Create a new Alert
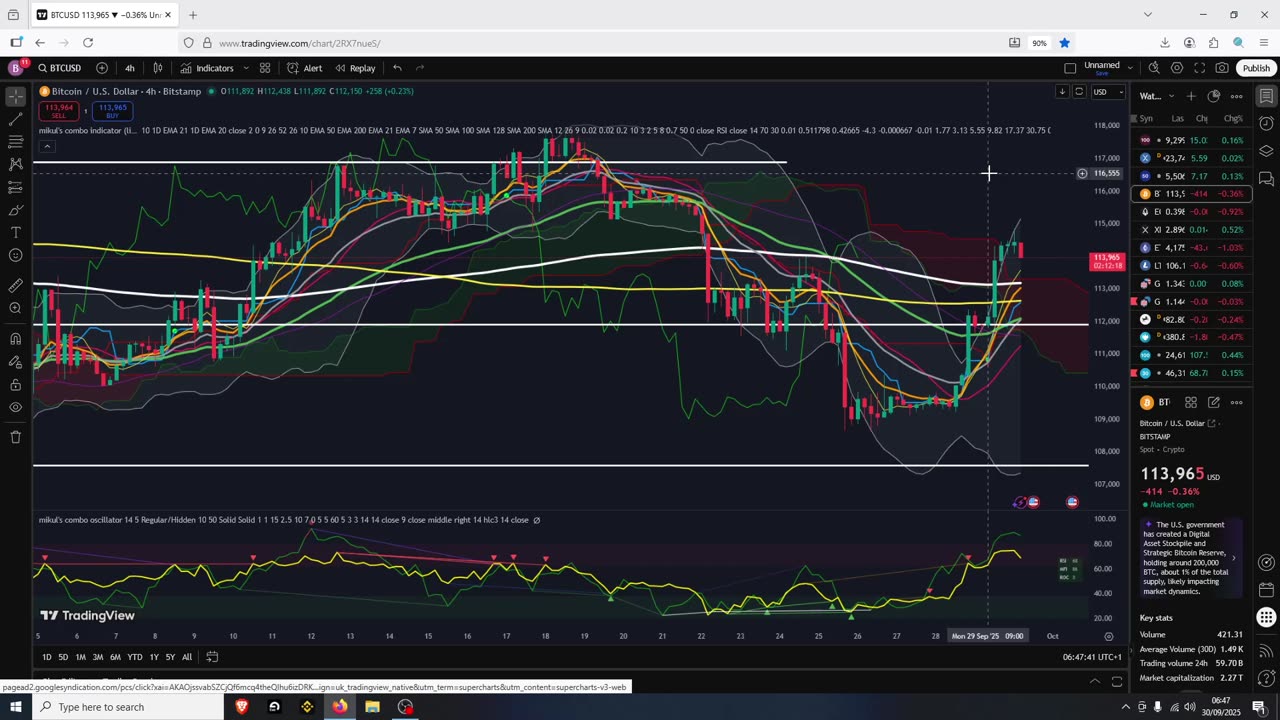The width and height of the screenshot is (1280, 720). 305,68
